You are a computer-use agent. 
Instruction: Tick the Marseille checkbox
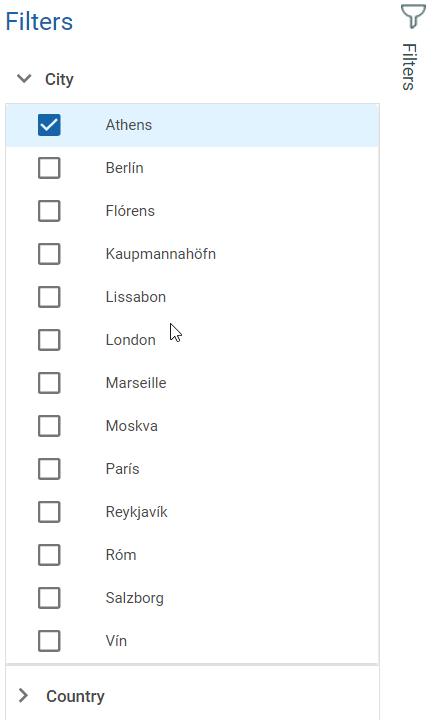point(49,383)
